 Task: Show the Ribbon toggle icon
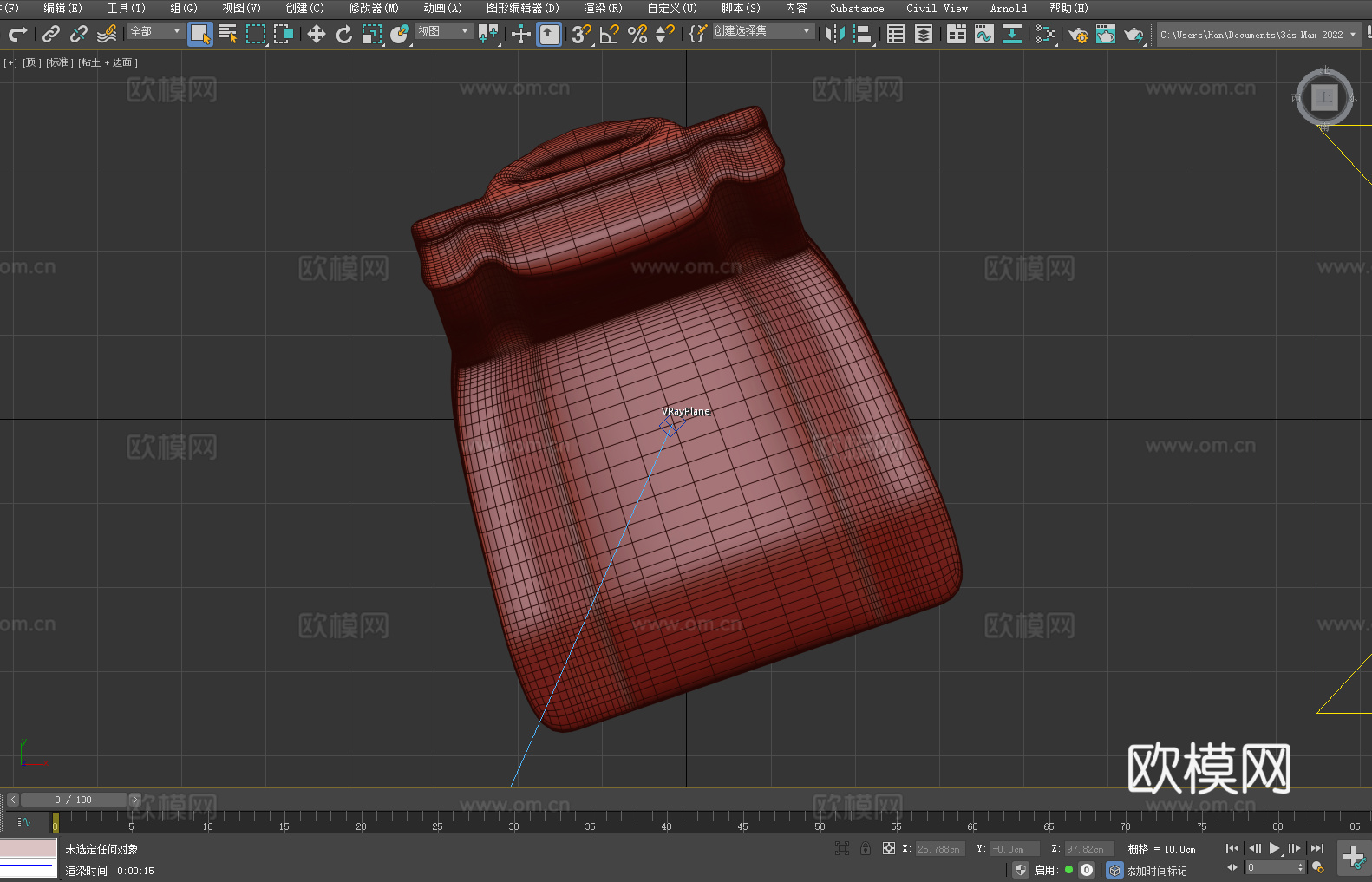[957, 34]
